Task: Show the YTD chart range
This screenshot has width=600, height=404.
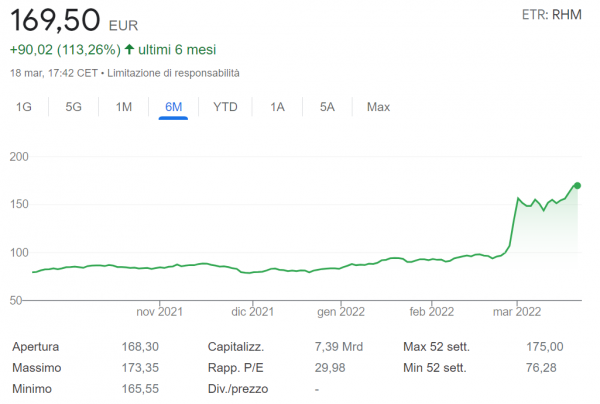Action: [225, 107]
